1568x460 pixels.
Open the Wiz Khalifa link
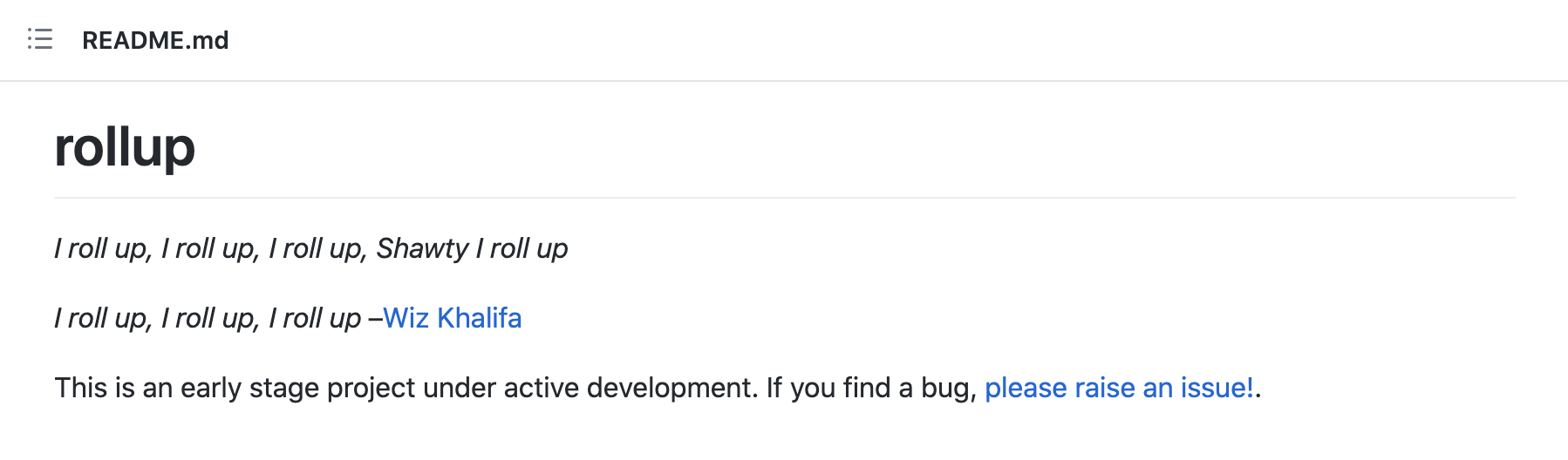(x=452, y=318)
